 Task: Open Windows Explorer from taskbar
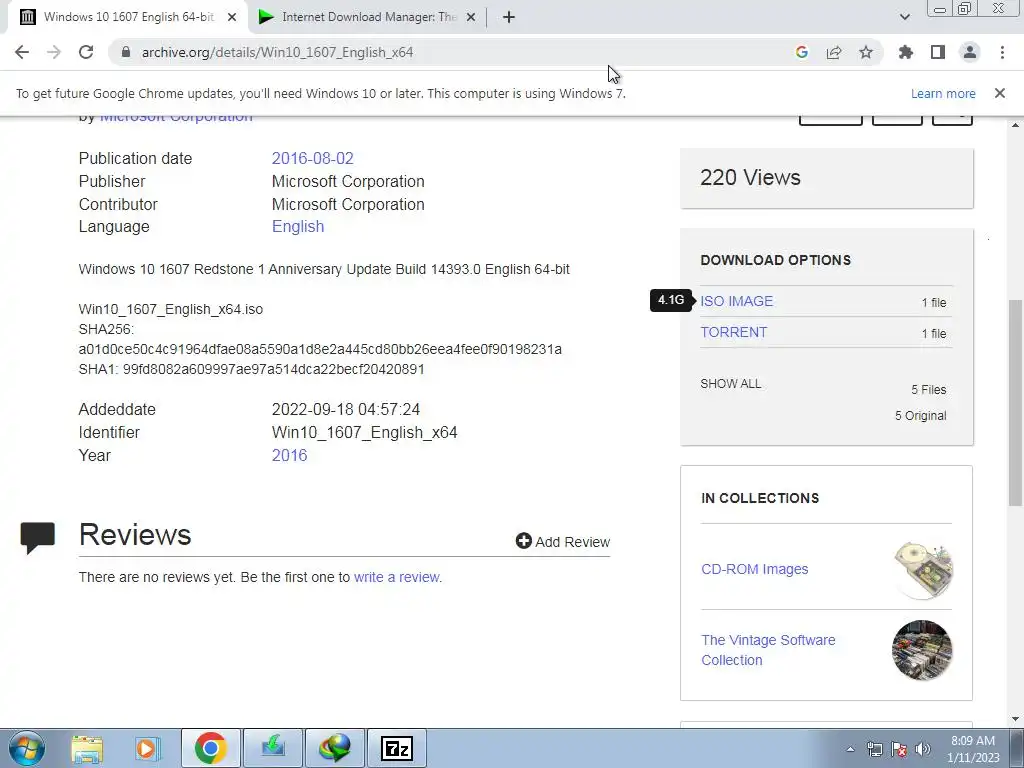87,748
